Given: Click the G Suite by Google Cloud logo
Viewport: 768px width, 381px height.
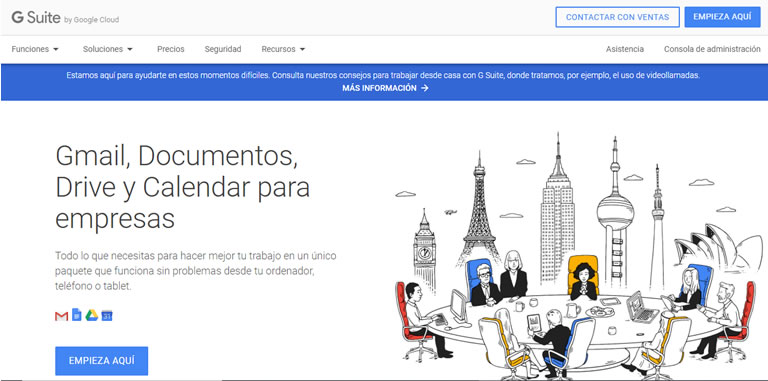Looking at the screenshot, I should point(65,18).
